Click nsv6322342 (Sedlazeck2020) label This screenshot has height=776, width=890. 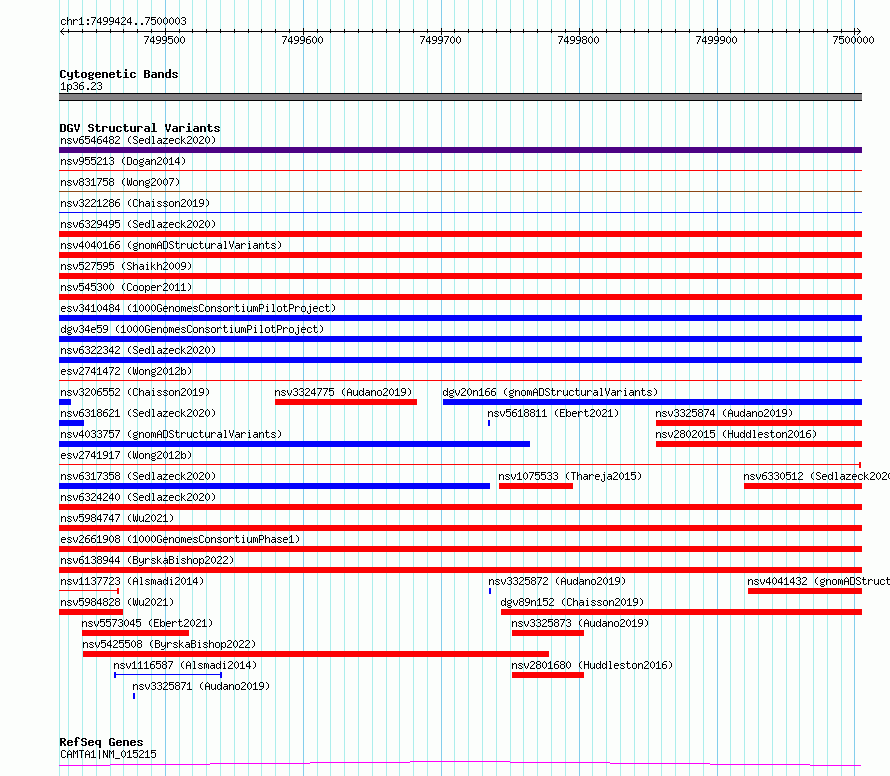[138, 350]
